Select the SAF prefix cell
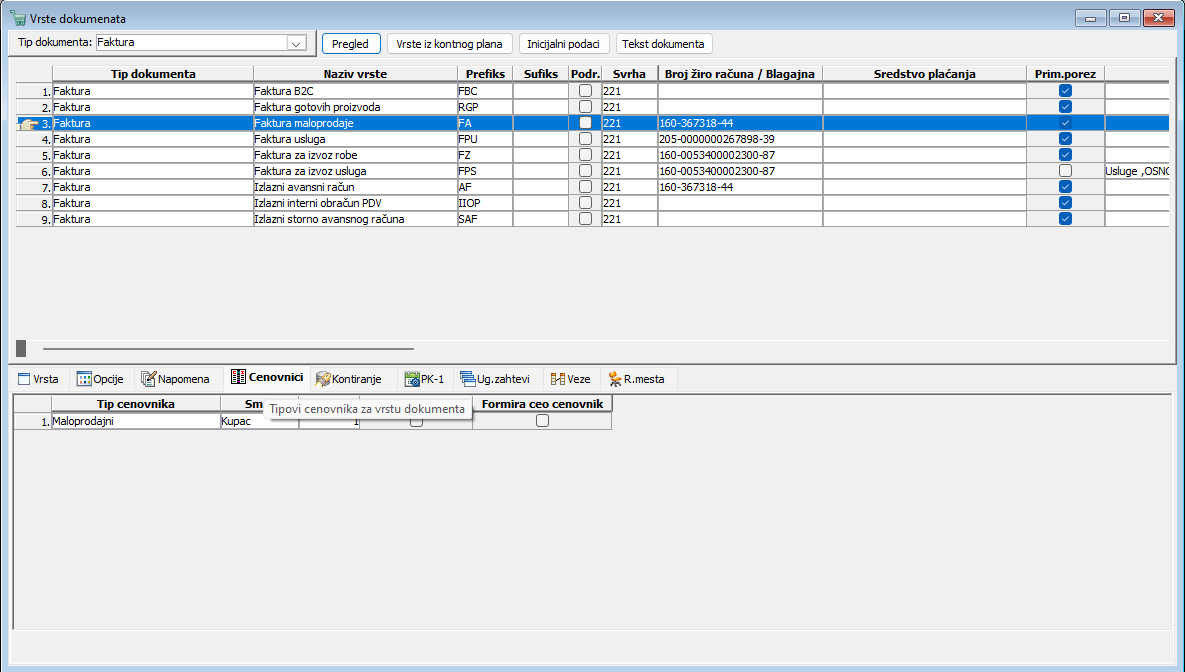This screenshot has height=672, width=1185. click(x=484, y=218)
